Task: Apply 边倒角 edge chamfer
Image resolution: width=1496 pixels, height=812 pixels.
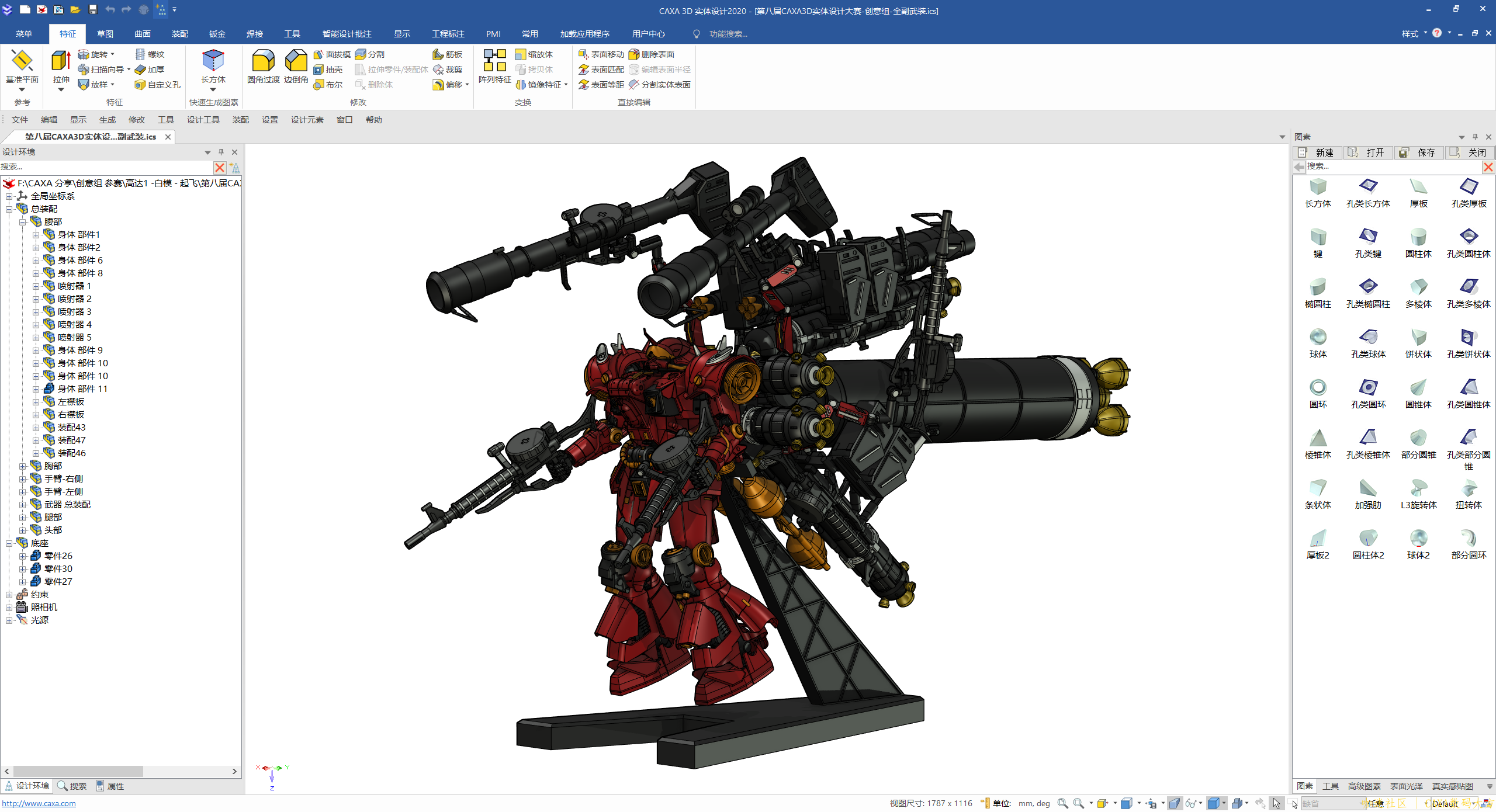Action: (x=296, y=65)
